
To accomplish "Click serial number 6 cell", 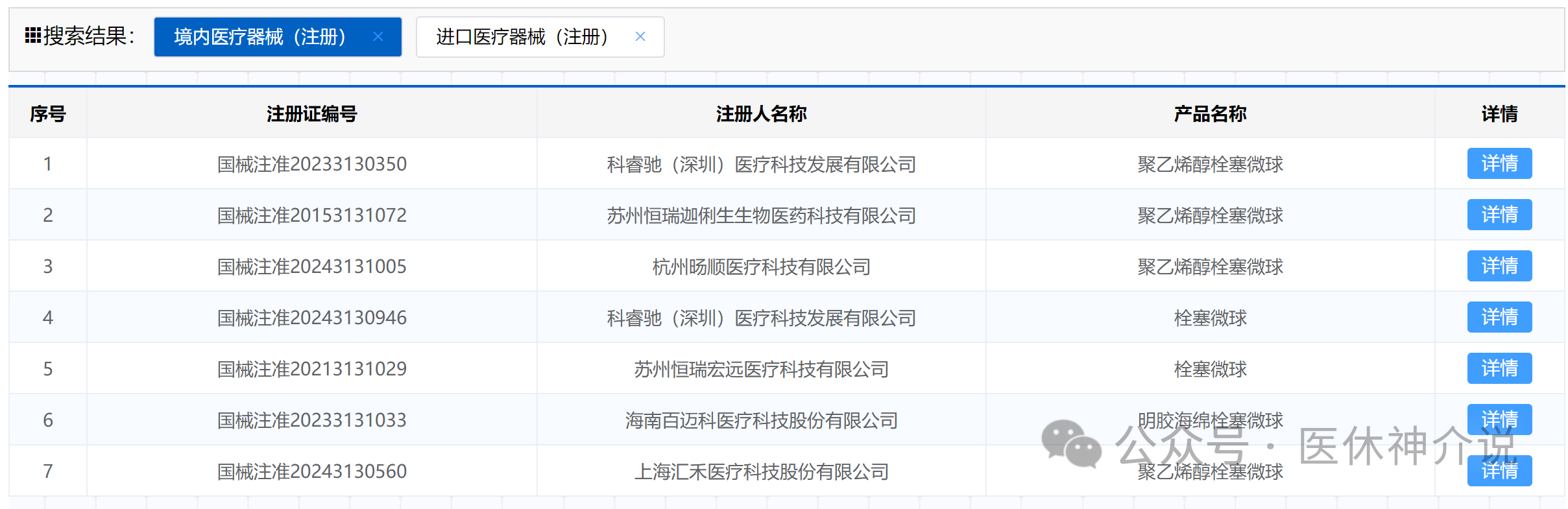I will 48,420.
